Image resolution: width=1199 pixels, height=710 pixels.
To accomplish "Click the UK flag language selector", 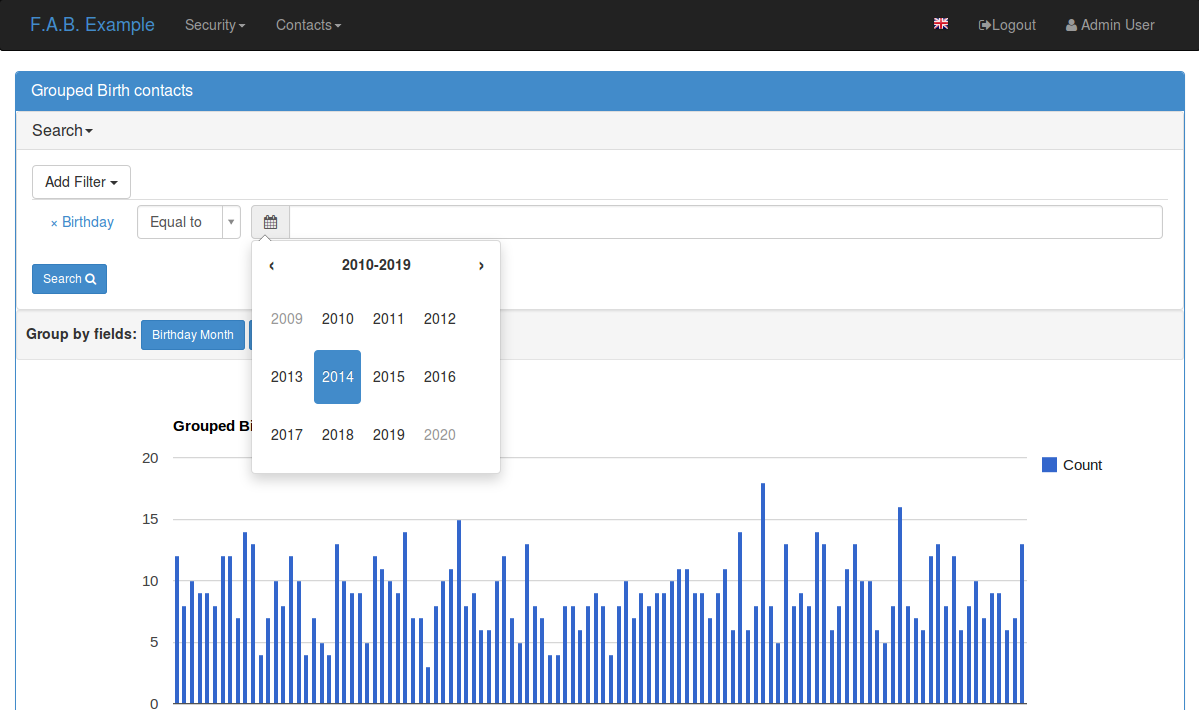I will point(940,23).
